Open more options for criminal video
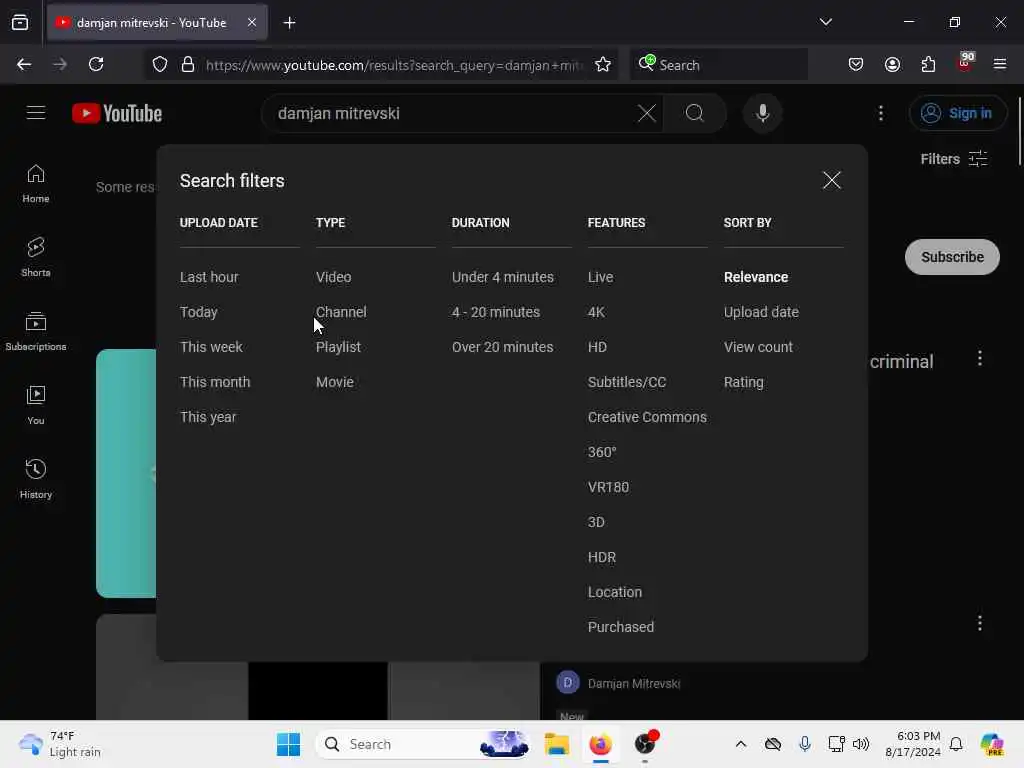The image size is (1024, 768). [980, 359]
